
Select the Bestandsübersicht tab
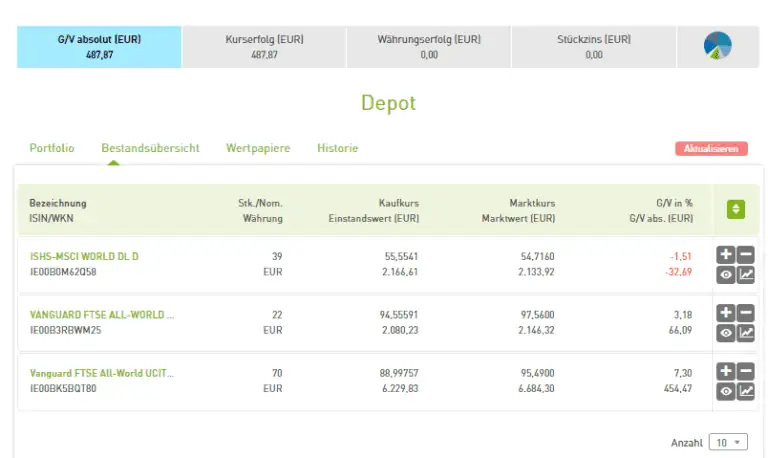[x=150, y=148]
